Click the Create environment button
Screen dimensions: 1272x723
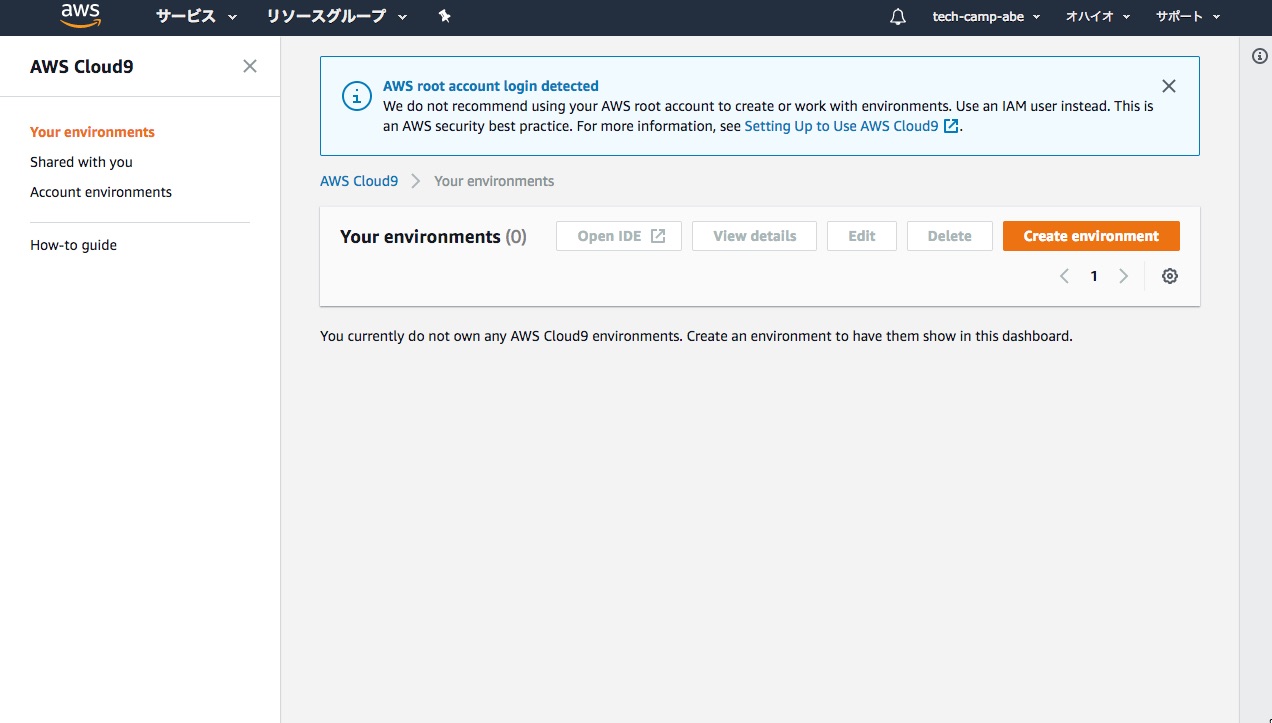1091,236
